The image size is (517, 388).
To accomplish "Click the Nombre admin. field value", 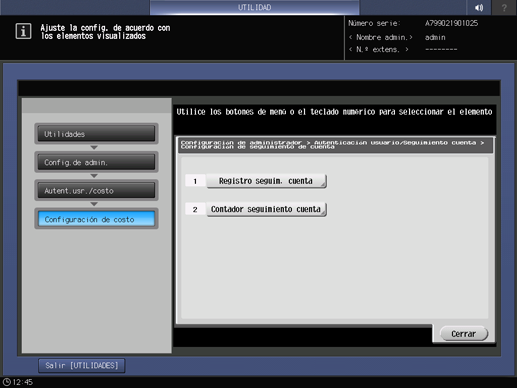I will coord(435,37).
